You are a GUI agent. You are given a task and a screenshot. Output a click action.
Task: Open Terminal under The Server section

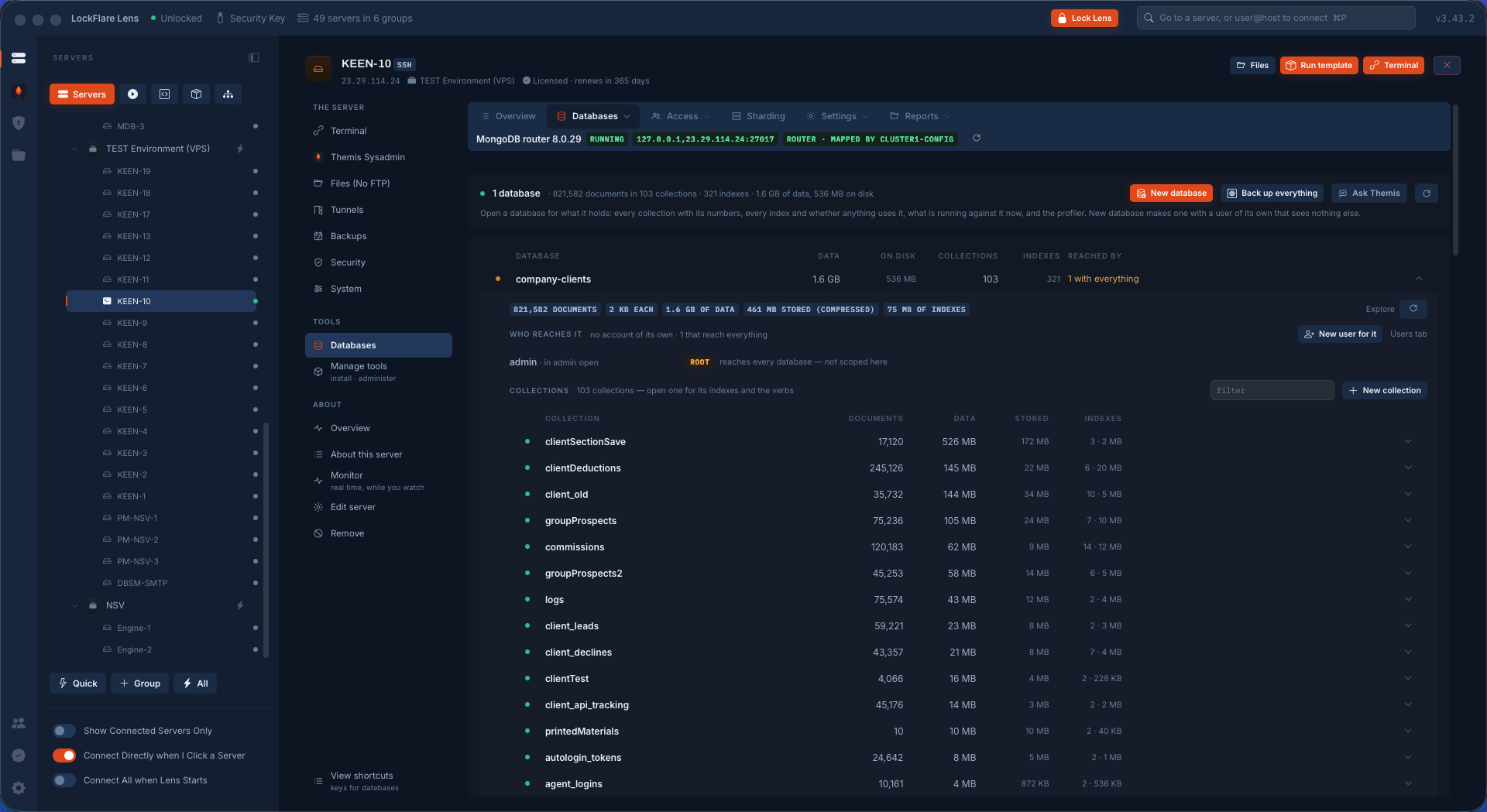pos(379,131)
